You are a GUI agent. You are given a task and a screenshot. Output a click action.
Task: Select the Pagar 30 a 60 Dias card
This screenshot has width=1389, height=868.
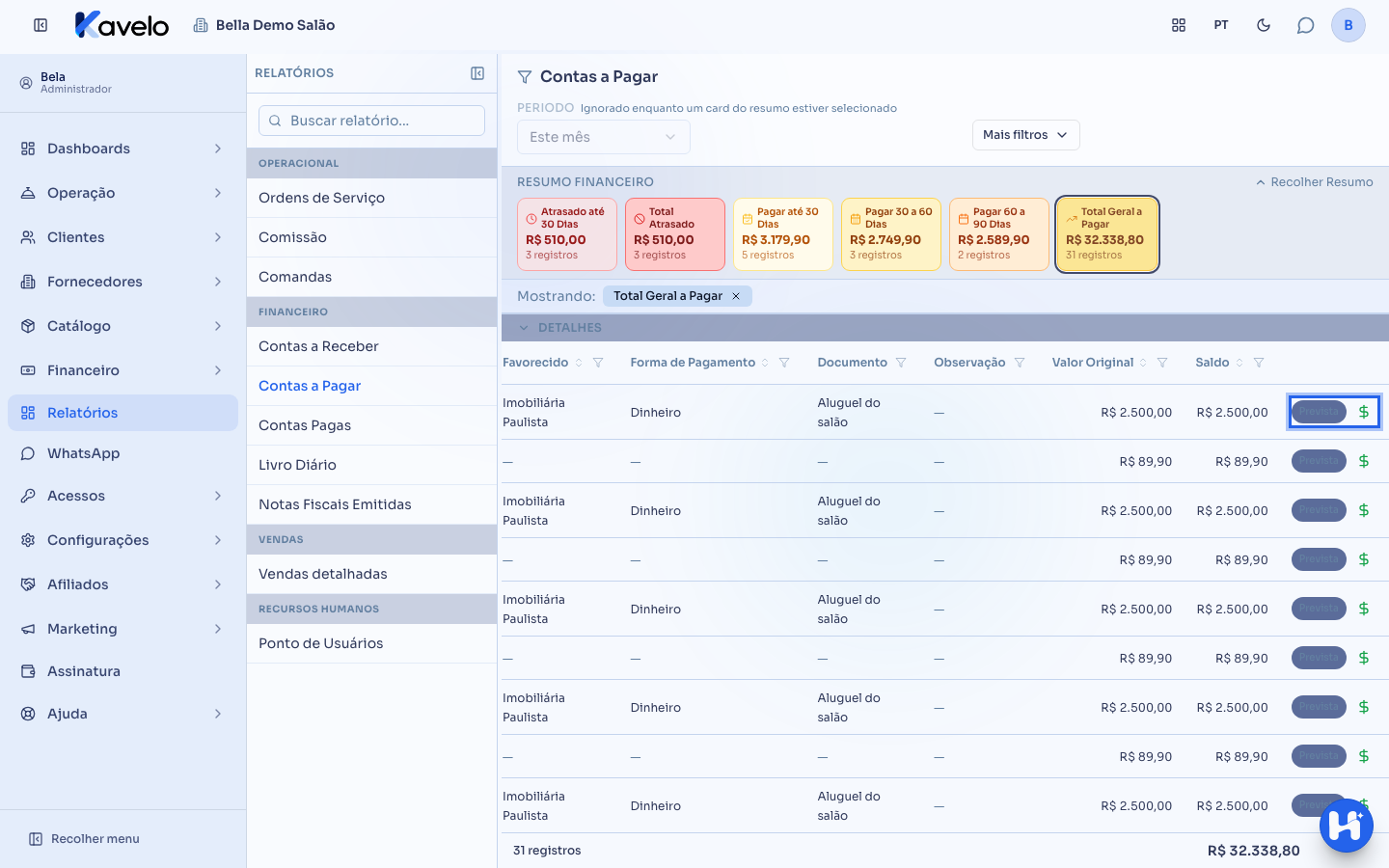(x=891, y=234)
